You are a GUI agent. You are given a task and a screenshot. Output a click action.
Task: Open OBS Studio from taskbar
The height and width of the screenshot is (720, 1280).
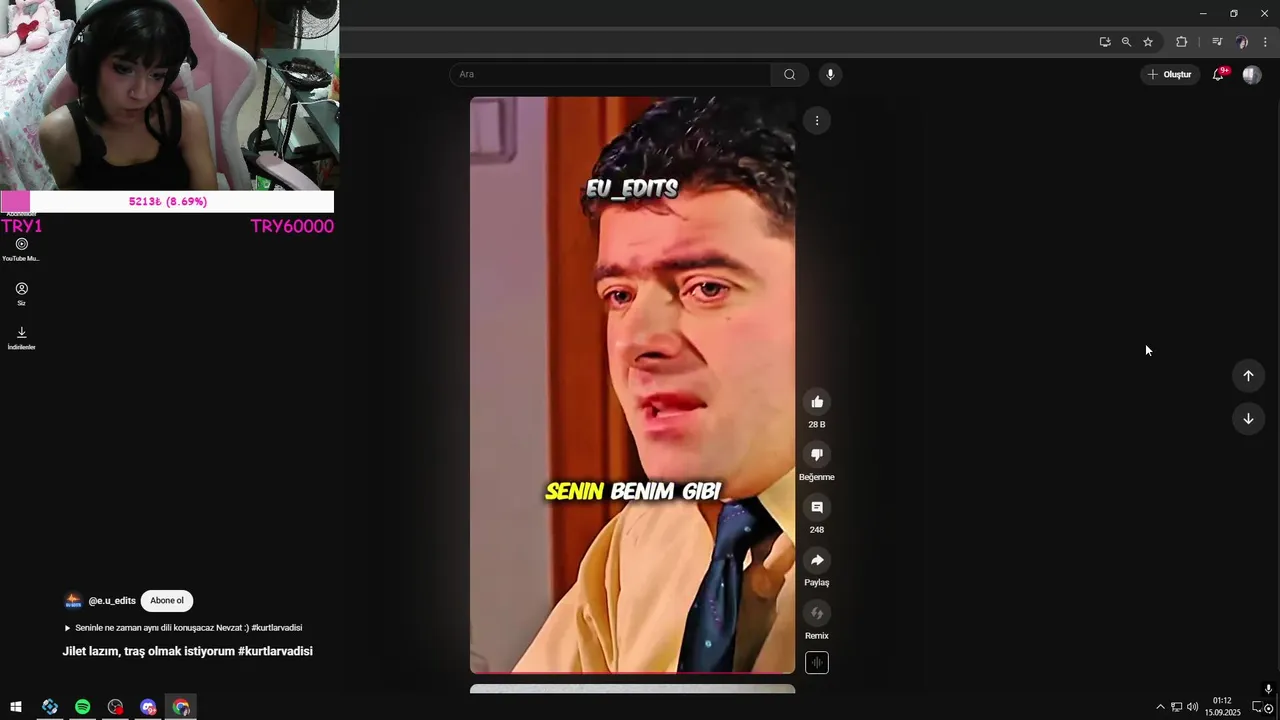pos(115,707)
